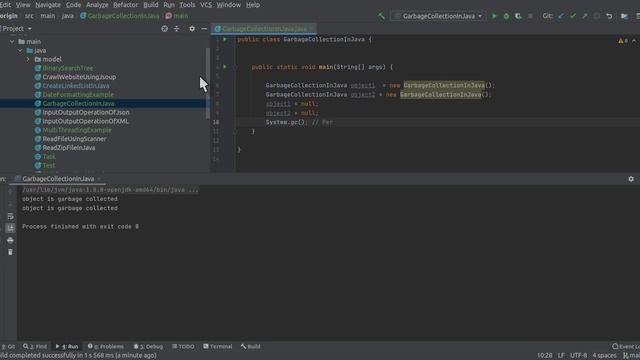Screen dimensions: 640x360
Task: Click UTF-8 encoding in status bar
Action: (578, 356)
